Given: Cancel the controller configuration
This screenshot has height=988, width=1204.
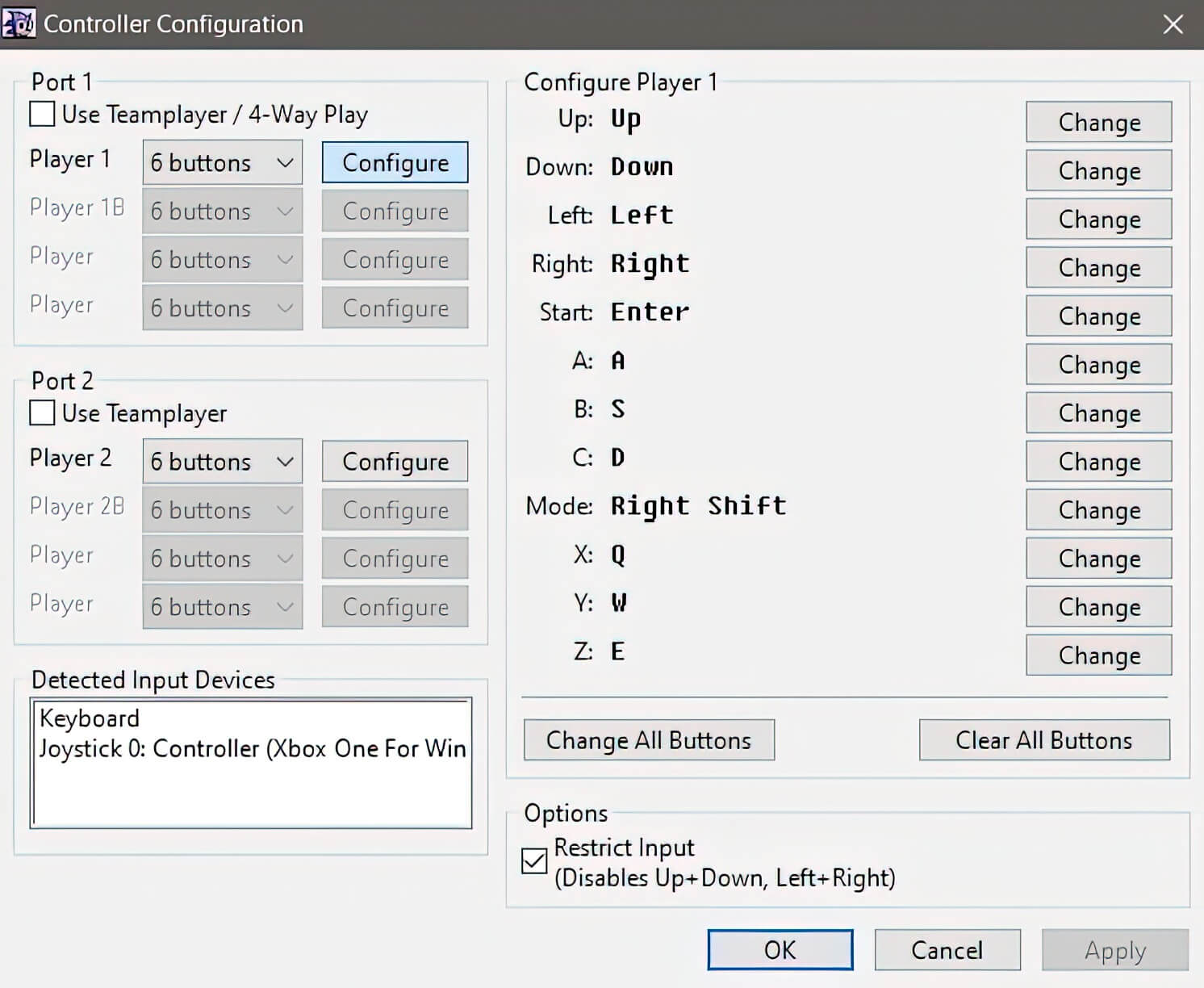Looking at the screenshot, I should [x=947, y=950].
